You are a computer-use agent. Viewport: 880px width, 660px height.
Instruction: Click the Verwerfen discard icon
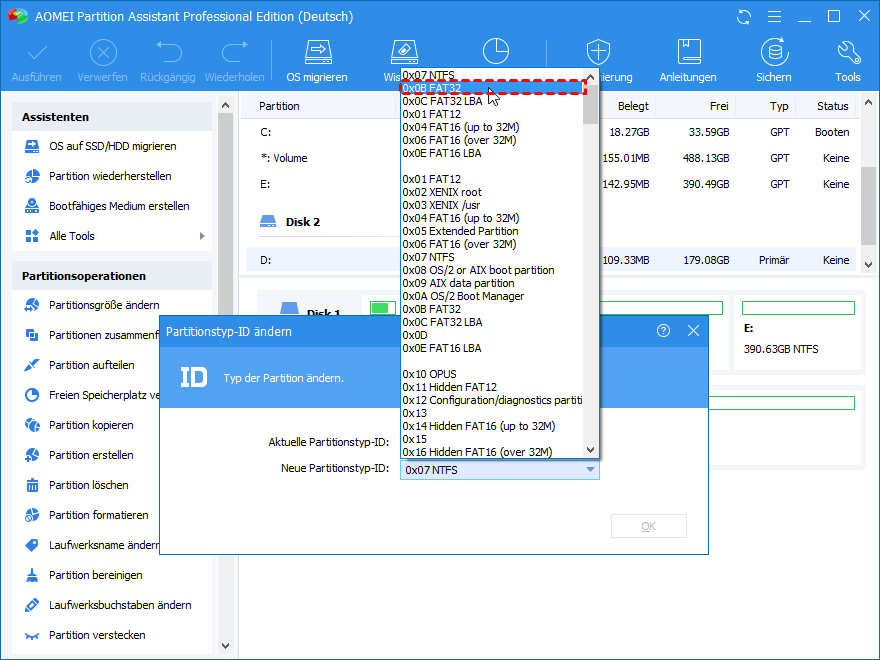tap(103, 53)
